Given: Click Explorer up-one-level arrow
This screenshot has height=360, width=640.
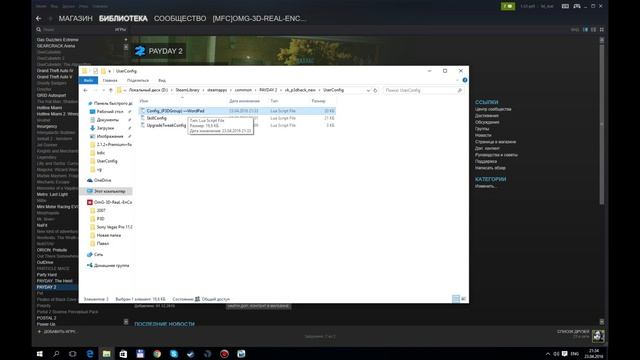Looking at the screenshot, I should 111,90.
